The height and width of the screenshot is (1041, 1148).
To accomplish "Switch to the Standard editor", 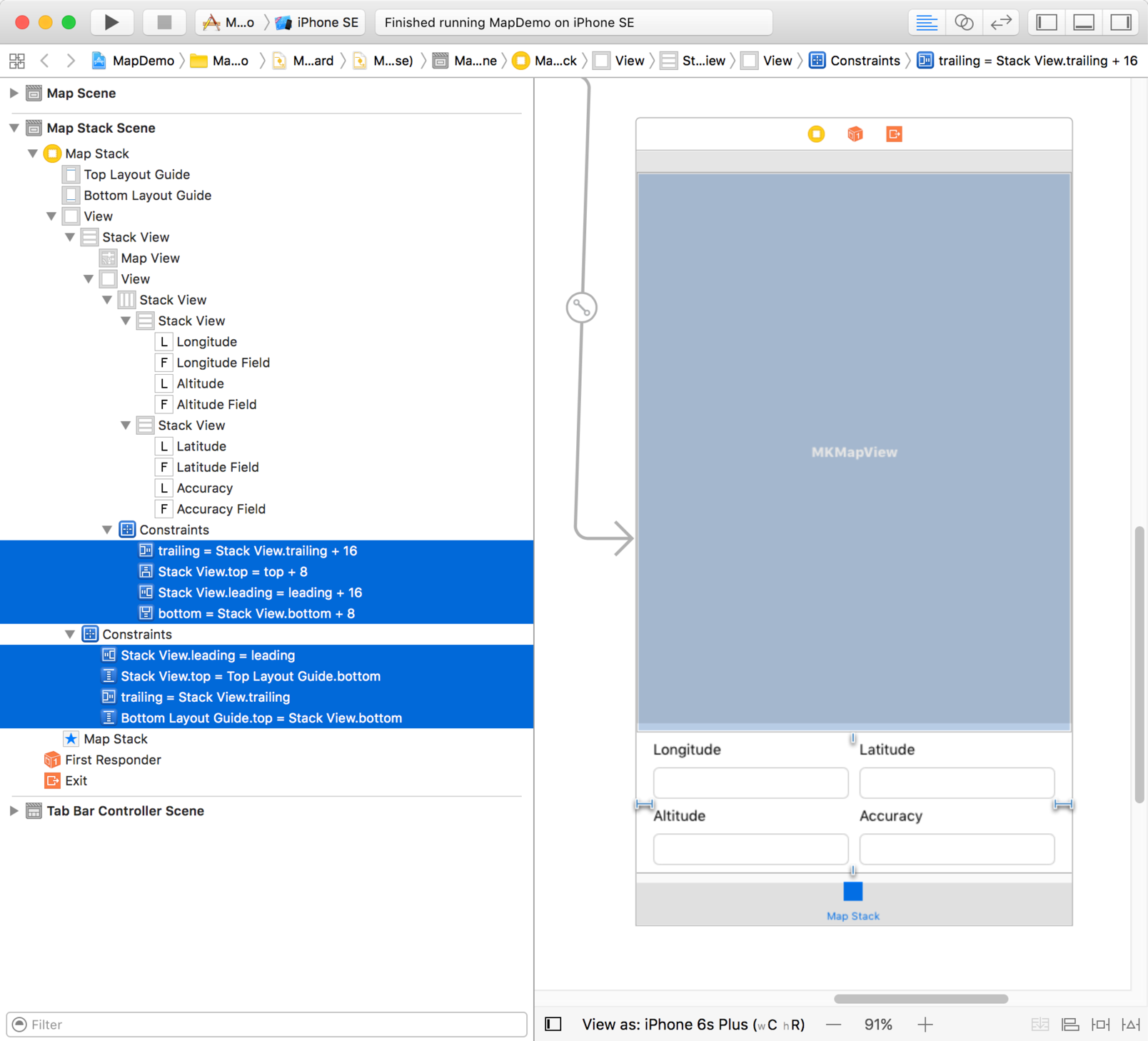I will [x=926, y=22].
